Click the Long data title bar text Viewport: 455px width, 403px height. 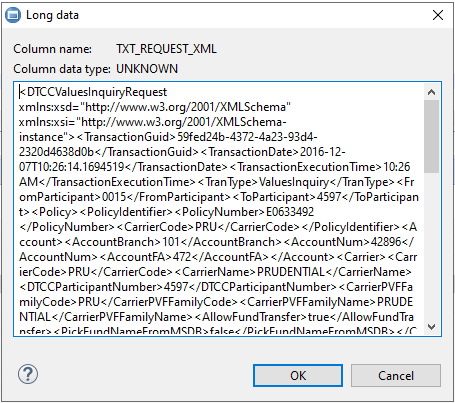(x=52, y=15)
